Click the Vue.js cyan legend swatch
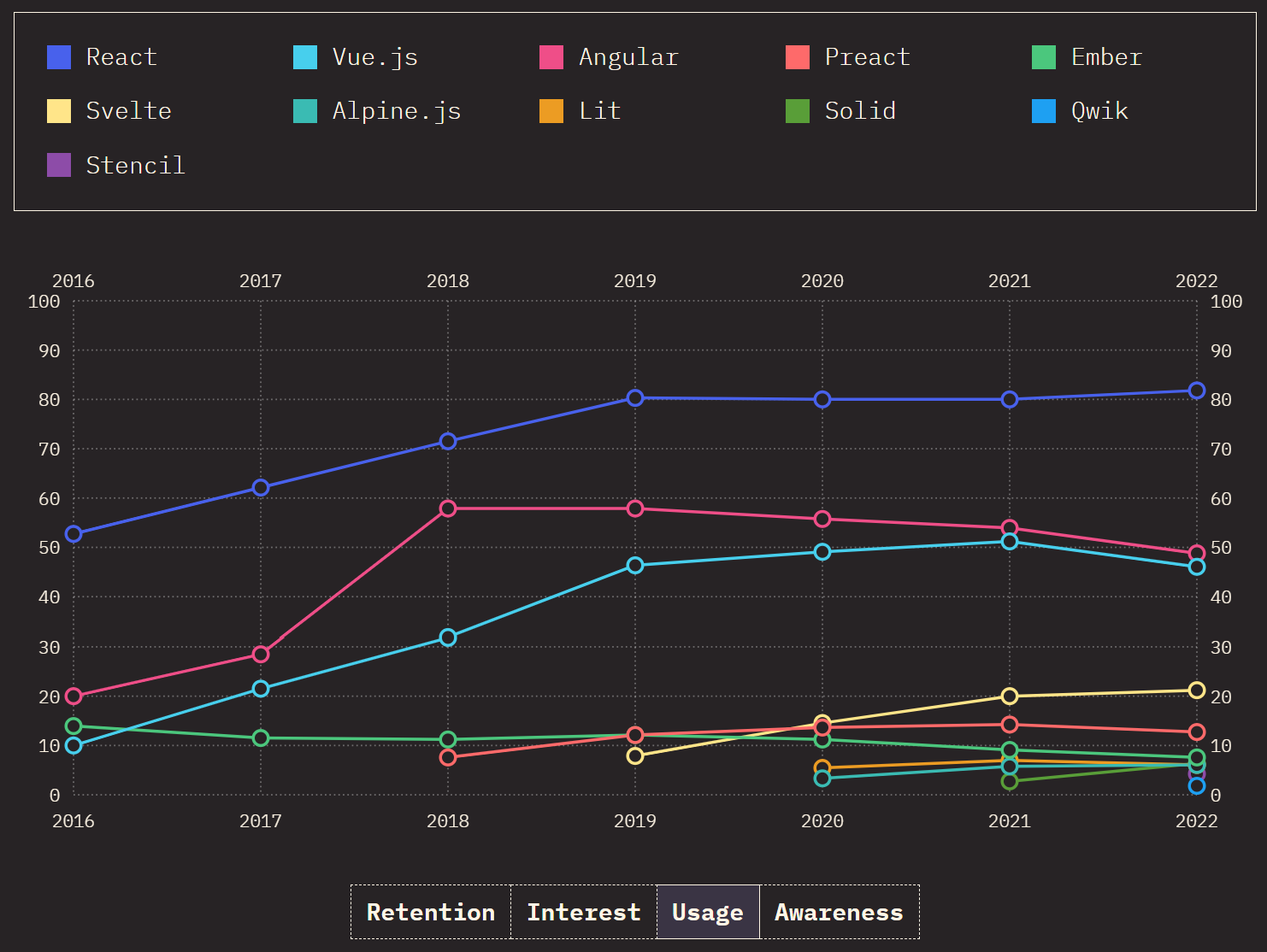The height and width of the screenshot is (952, 1267). click(305, 57)
